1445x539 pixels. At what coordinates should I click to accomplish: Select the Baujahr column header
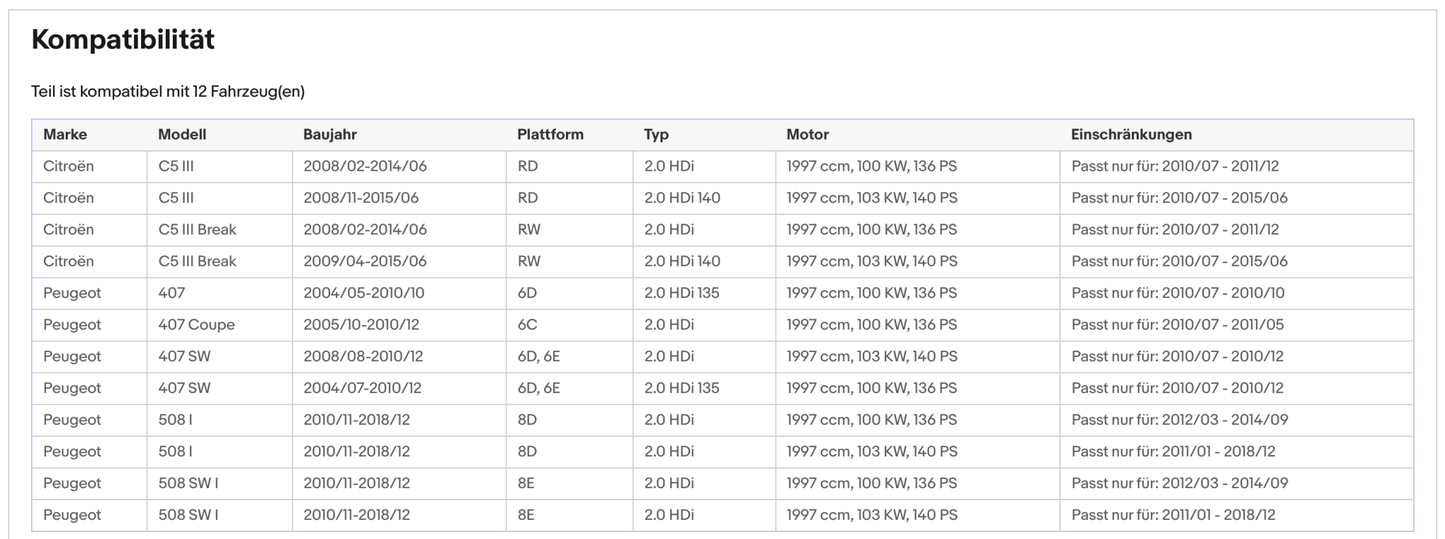pos(330,134)
